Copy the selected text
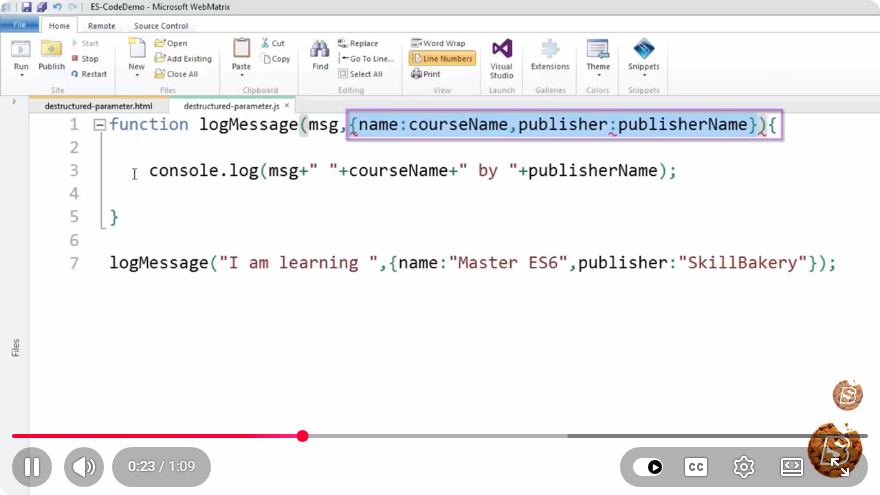The width and height of the screenshot is (880, 495). 276,58
